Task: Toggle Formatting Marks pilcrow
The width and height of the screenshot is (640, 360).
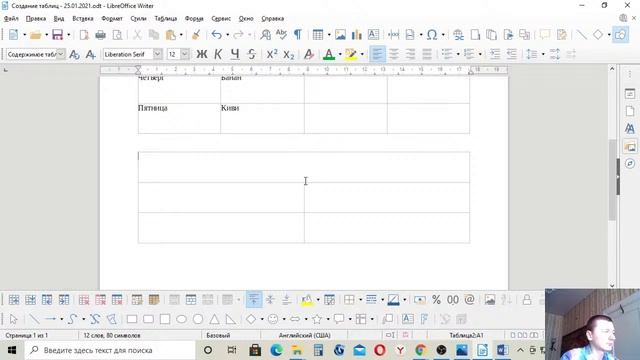Action: [x=298, y=35]
